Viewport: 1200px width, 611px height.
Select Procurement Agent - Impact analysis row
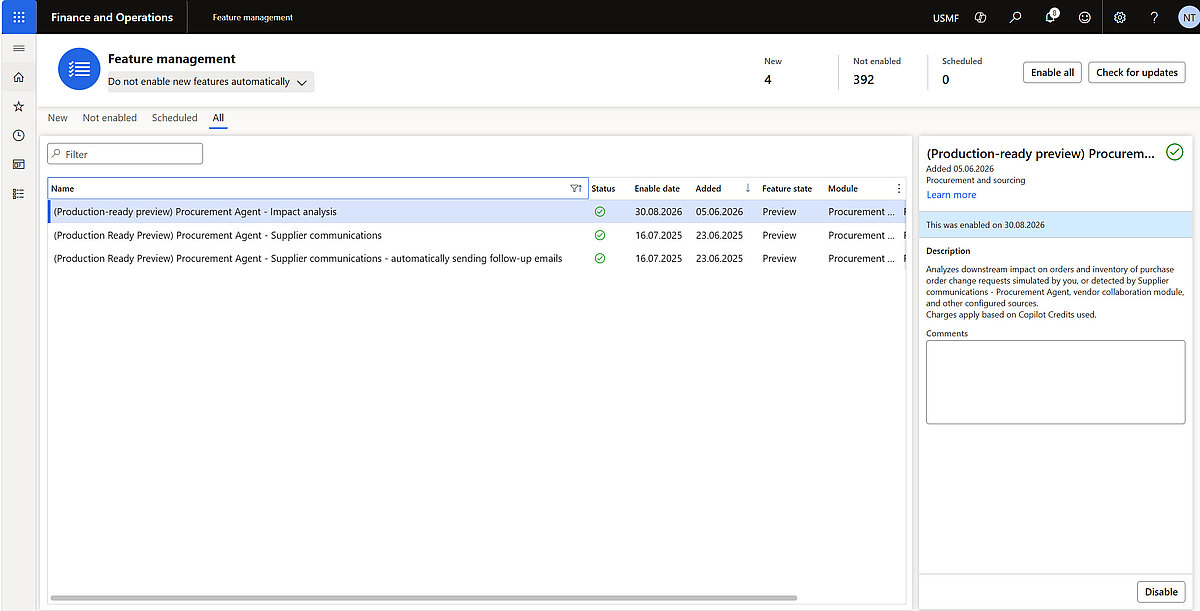[477, 212]
